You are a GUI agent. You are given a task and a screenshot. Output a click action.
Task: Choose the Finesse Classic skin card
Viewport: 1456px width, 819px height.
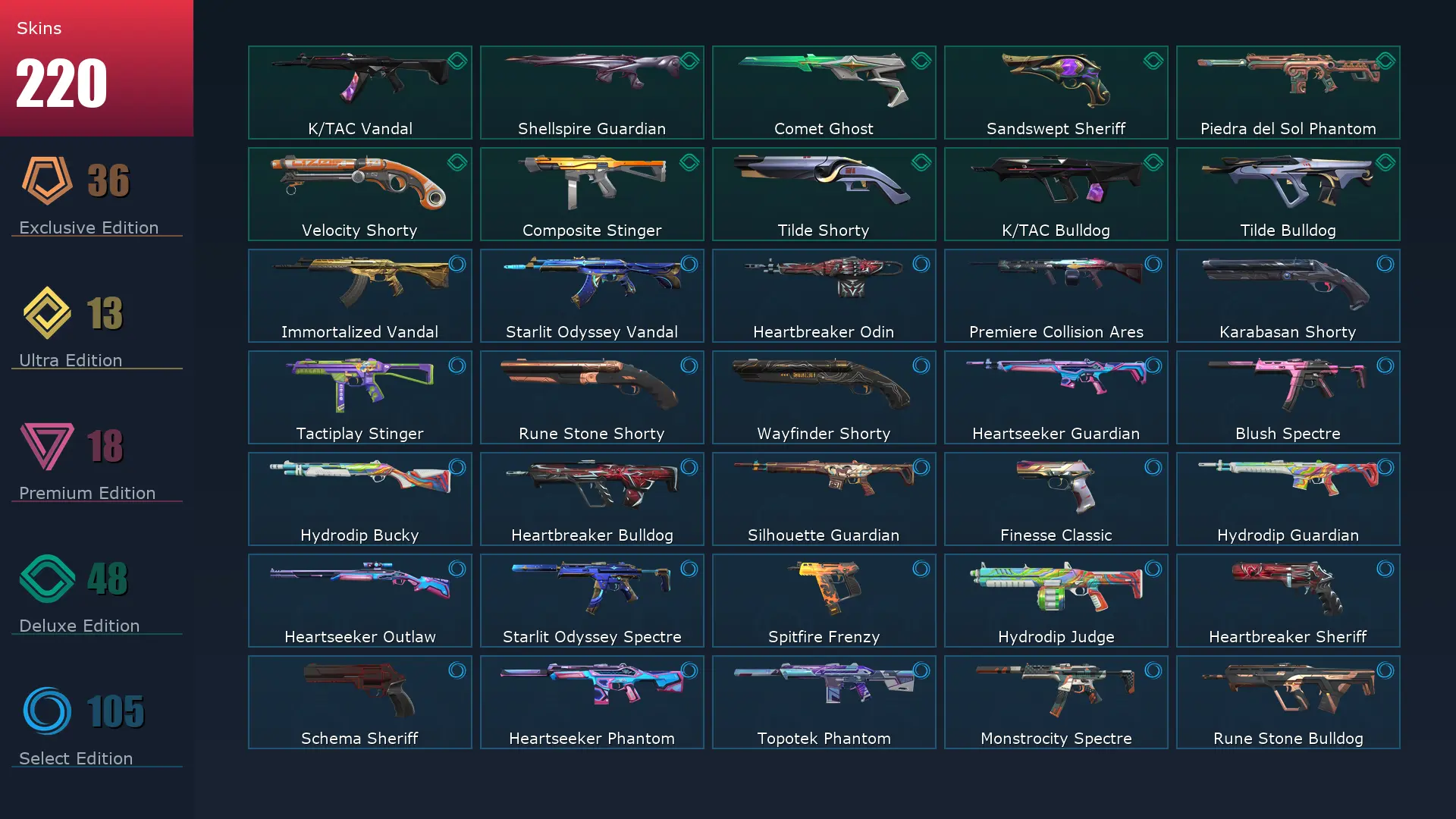pyautogui.click(x=1056, y=499)
